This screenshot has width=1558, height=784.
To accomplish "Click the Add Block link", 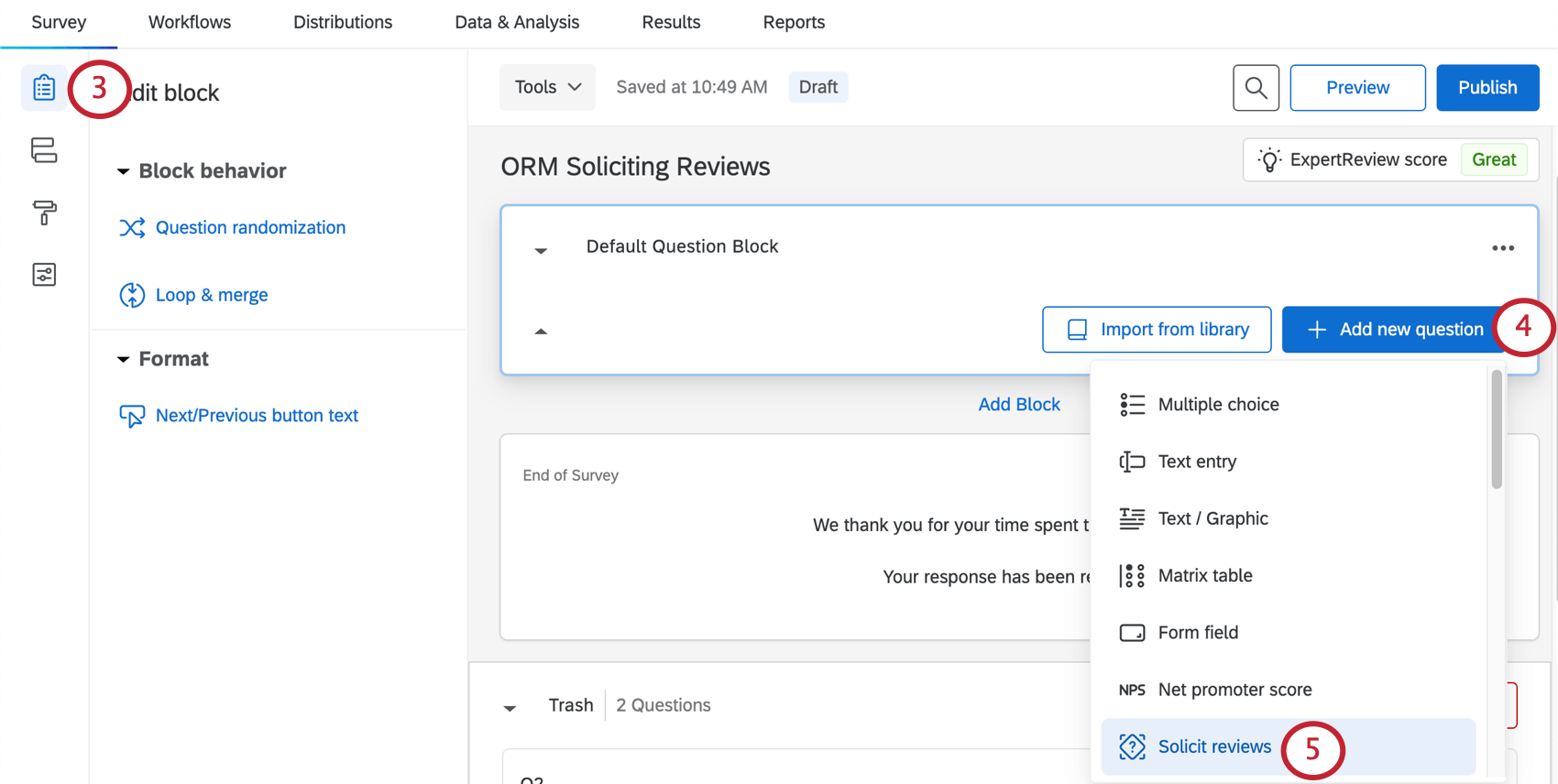I will point(1019,405).
